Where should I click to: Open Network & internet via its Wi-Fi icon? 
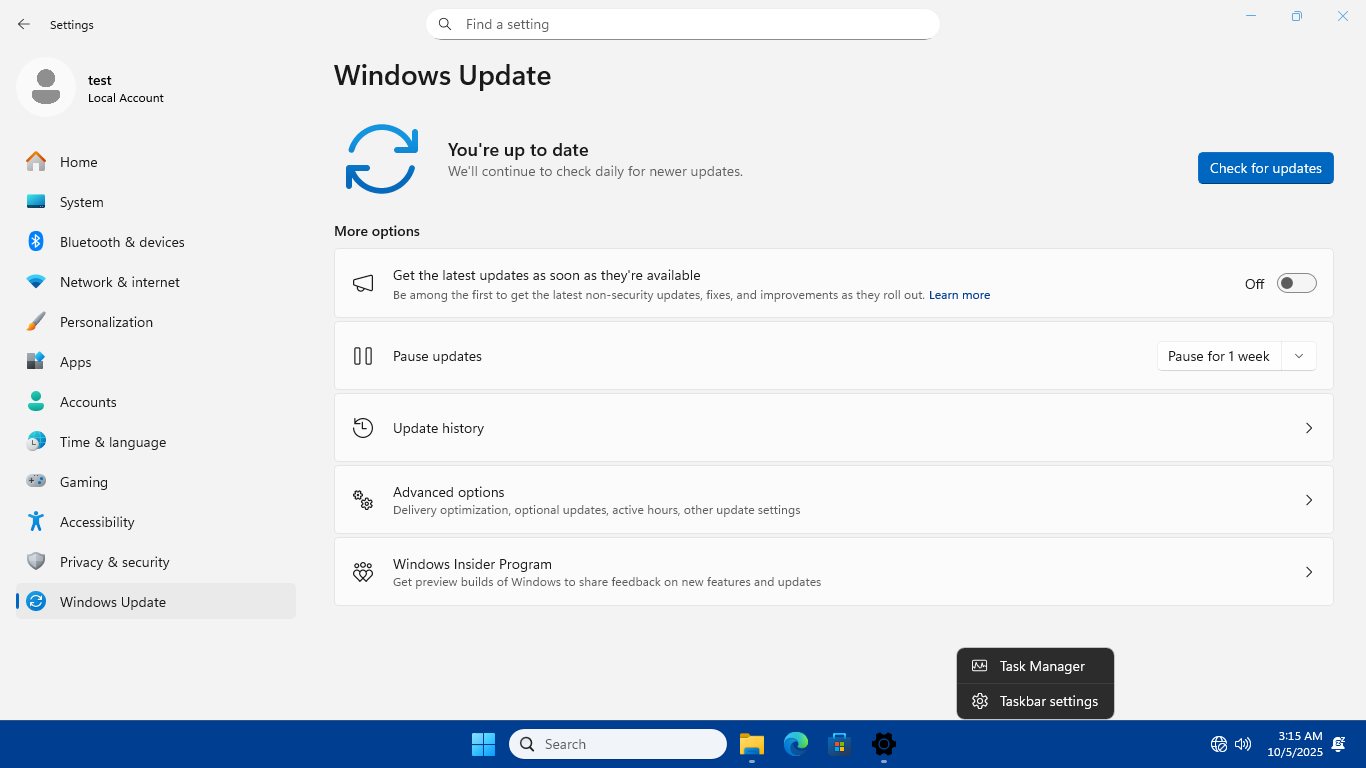(36, 282)
